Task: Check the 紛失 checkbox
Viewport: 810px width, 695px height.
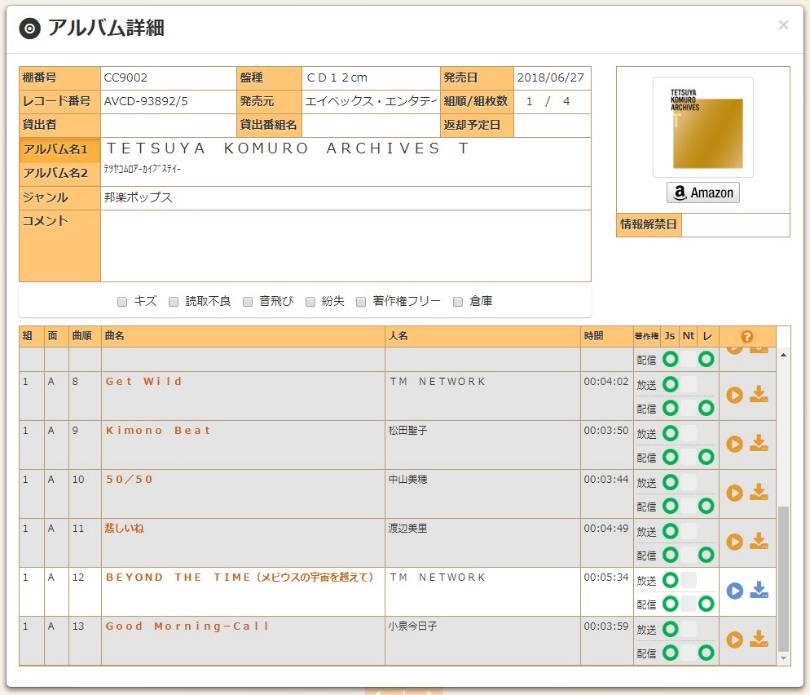Action: [310, 302]
